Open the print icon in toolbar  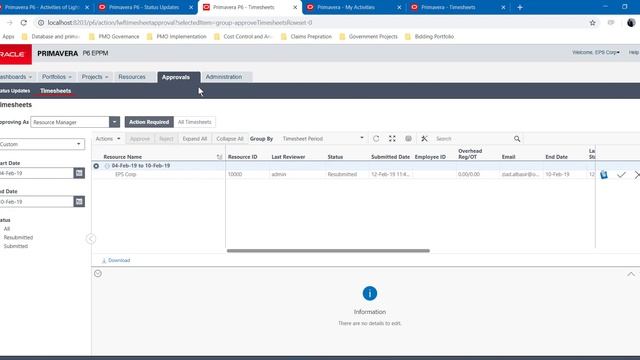pyautogui.click(x=408, y=139)
